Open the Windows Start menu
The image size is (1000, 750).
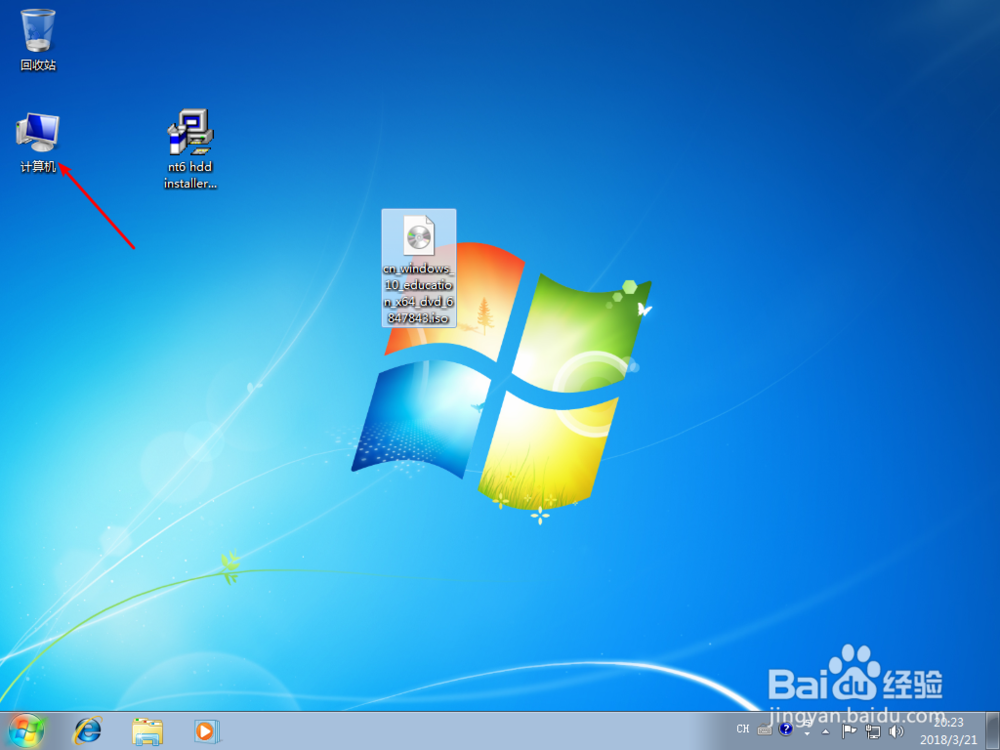pos(27,731)
